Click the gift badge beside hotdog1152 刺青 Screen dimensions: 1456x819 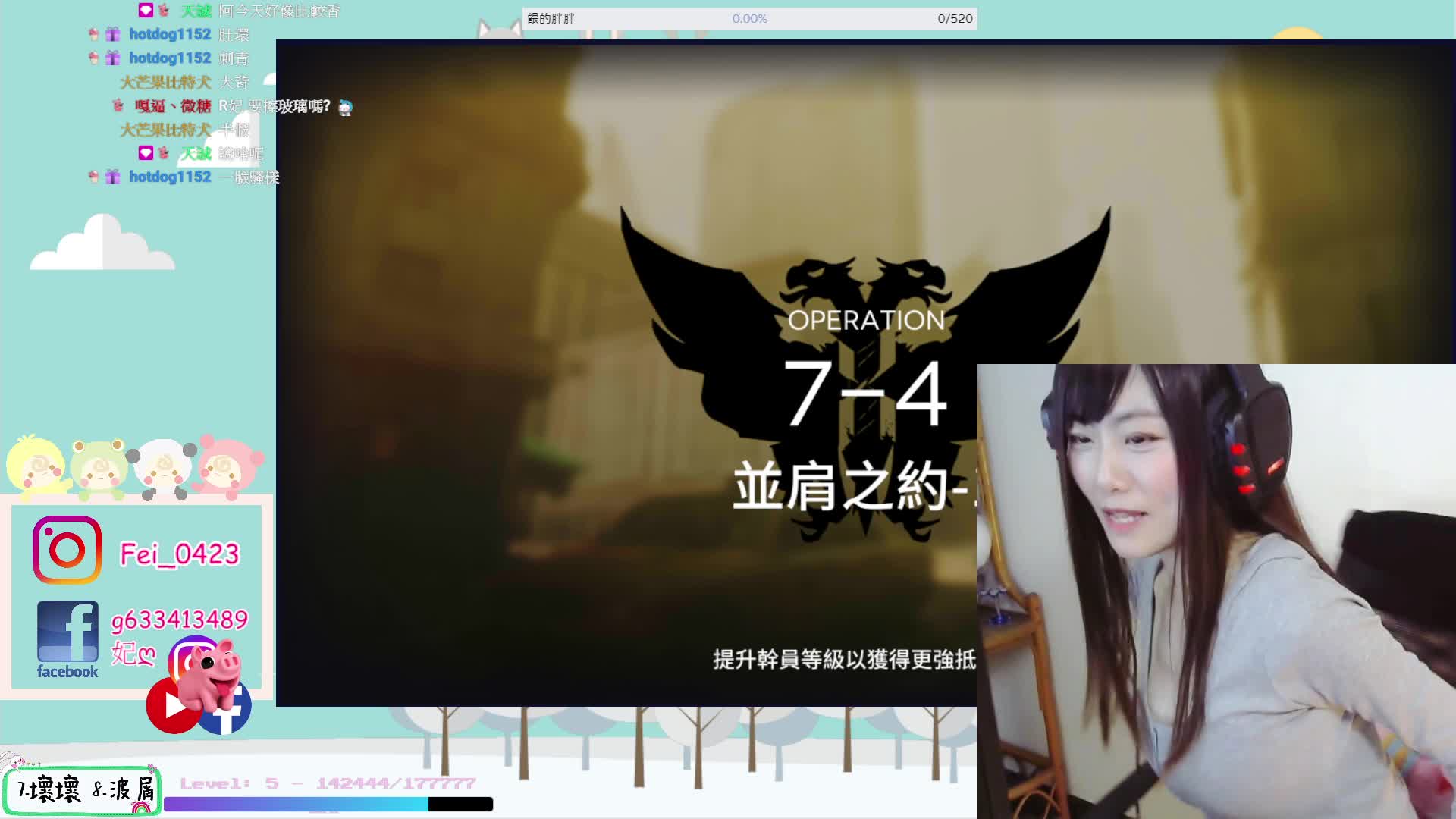point(113,58)
